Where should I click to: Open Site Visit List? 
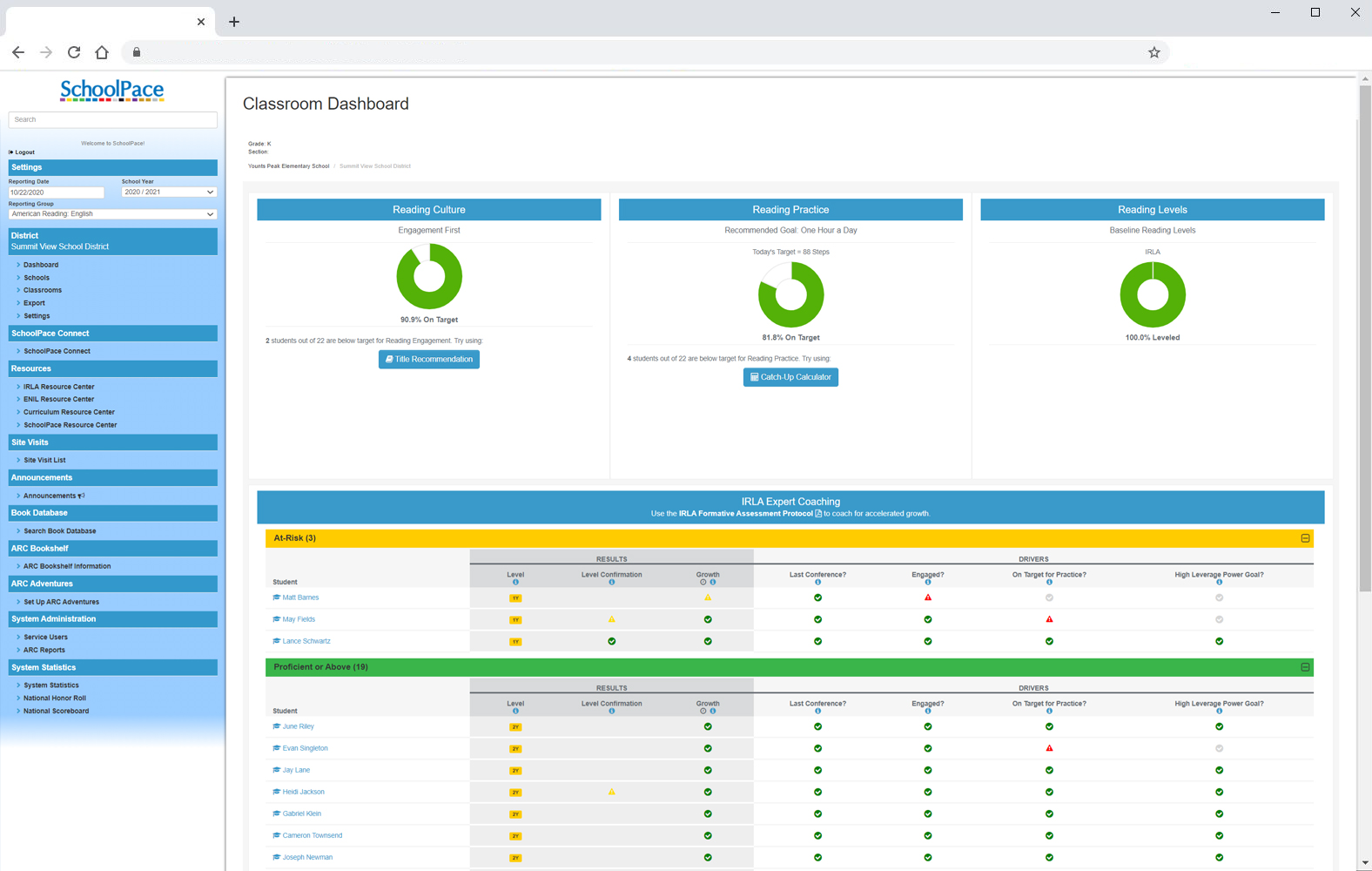pyautogui.click(x=44, y=460)
